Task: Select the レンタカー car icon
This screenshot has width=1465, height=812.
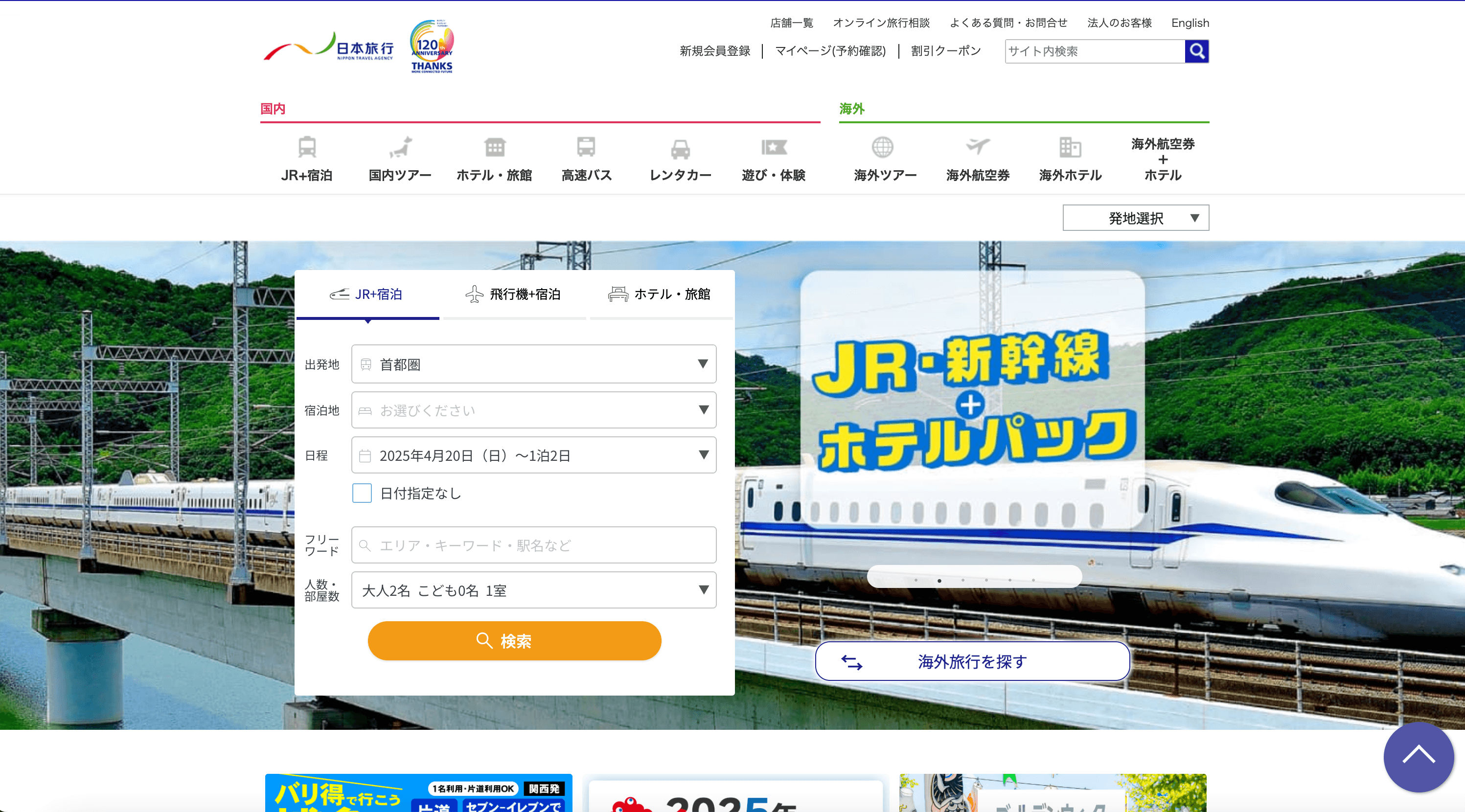Action: (680, 149)
